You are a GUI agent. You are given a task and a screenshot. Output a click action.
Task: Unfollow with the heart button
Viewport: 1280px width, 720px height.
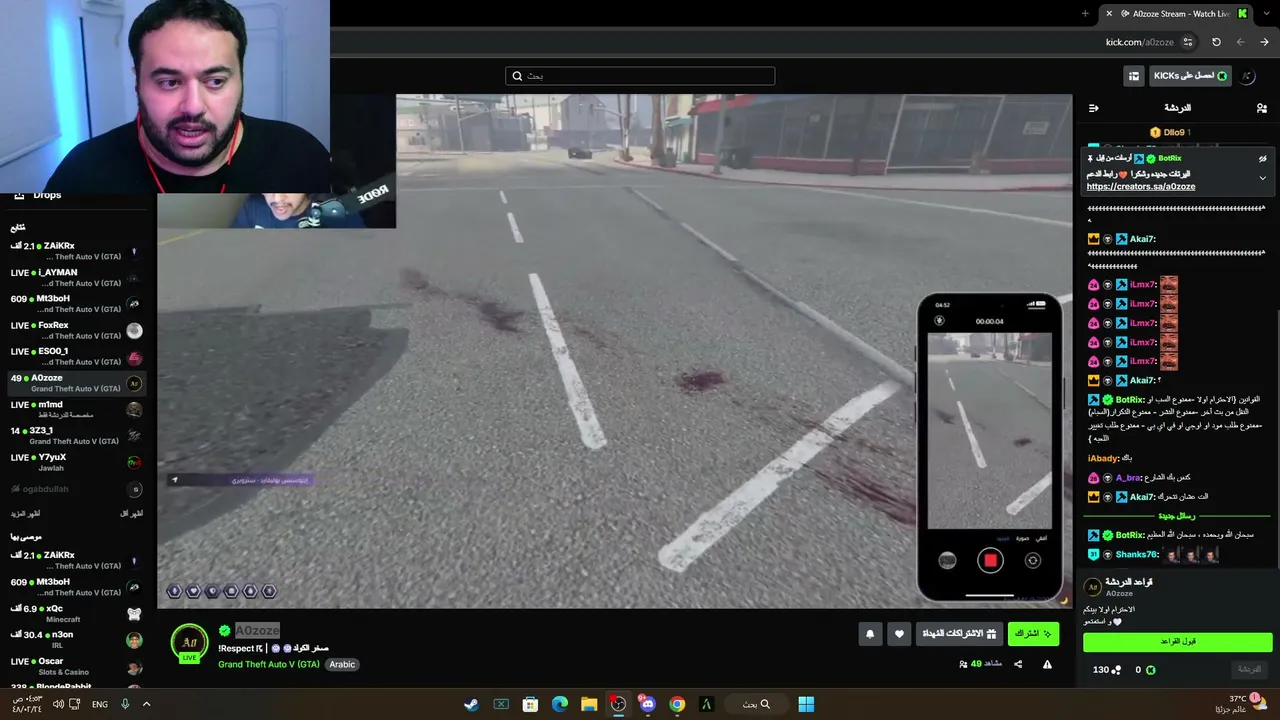click(899, 634)
